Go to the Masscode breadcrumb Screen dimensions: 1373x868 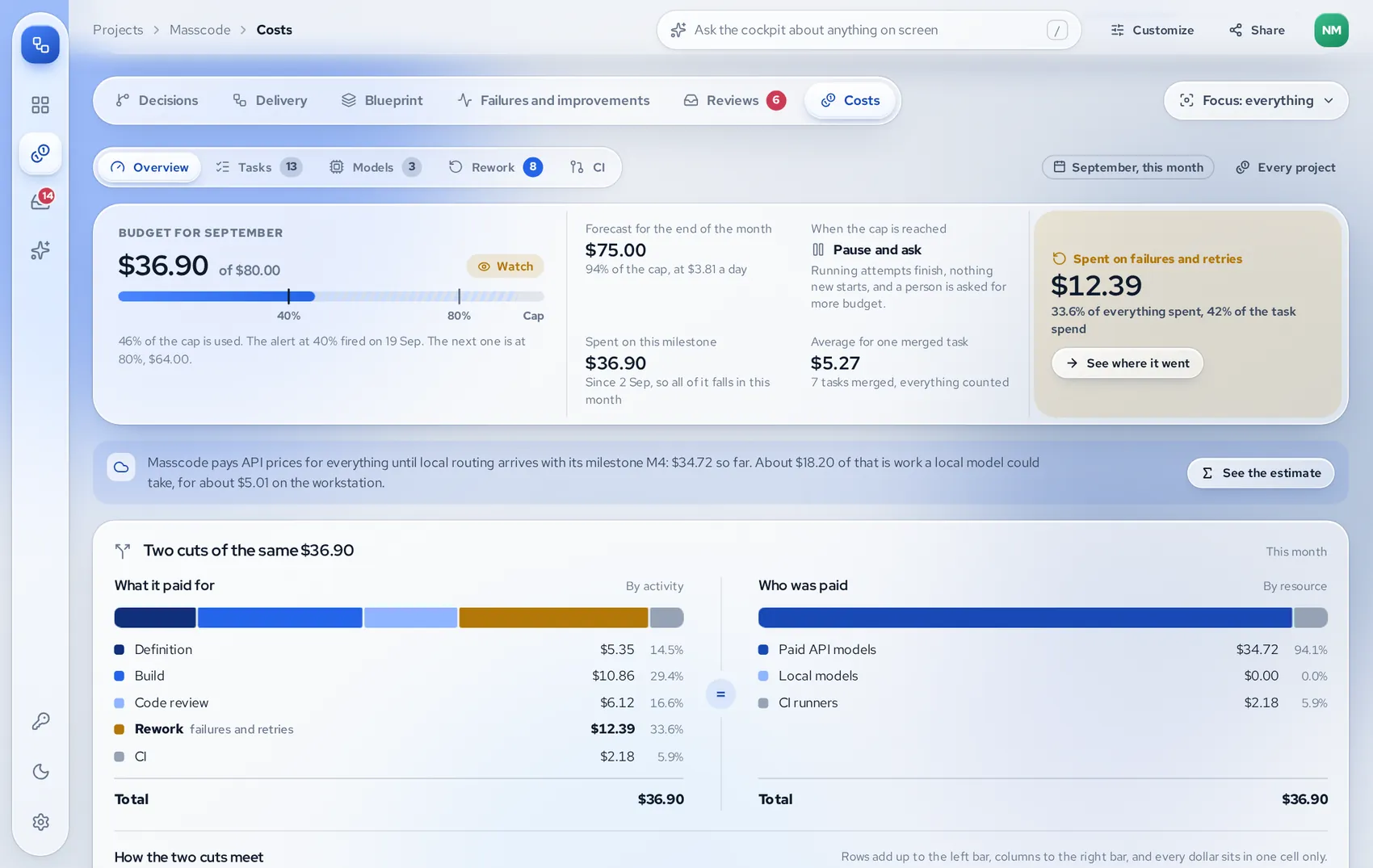[199, 30]
